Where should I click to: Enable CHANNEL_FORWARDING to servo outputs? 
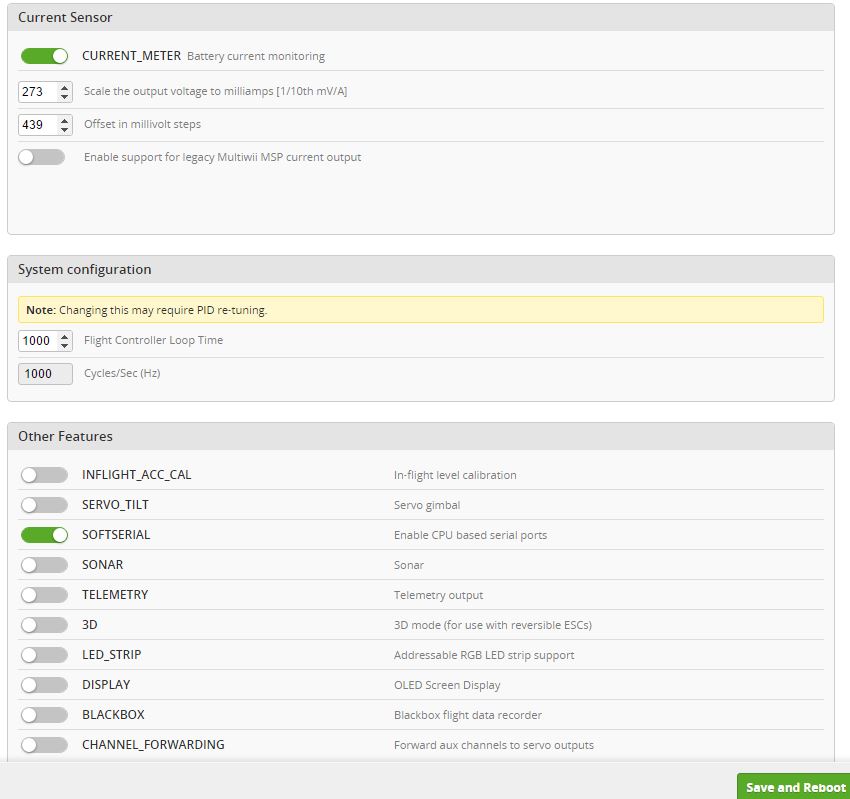44,745
